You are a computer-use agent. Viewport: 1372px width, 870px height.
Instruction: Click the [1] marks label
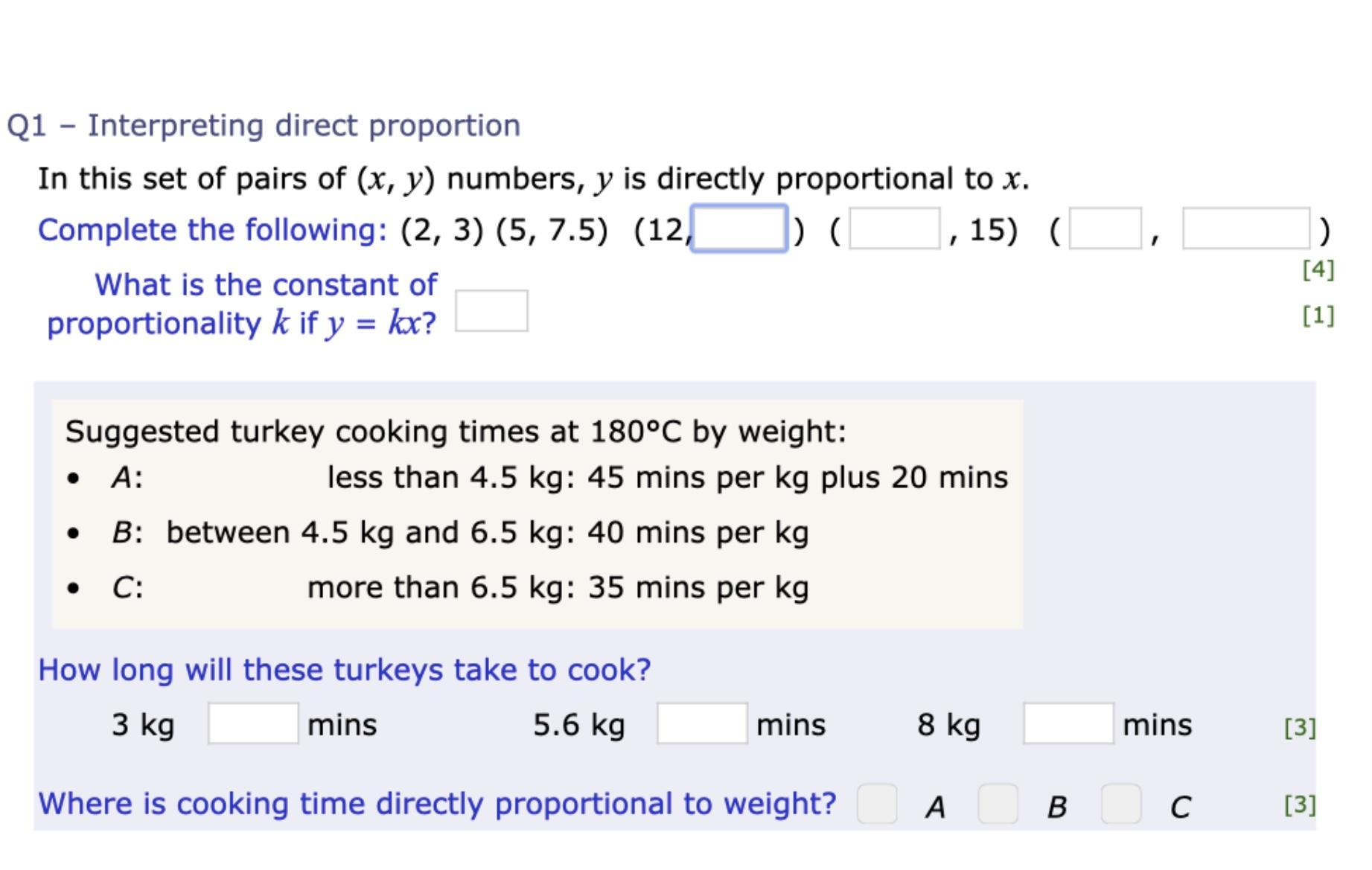(x=1318, y=316)
